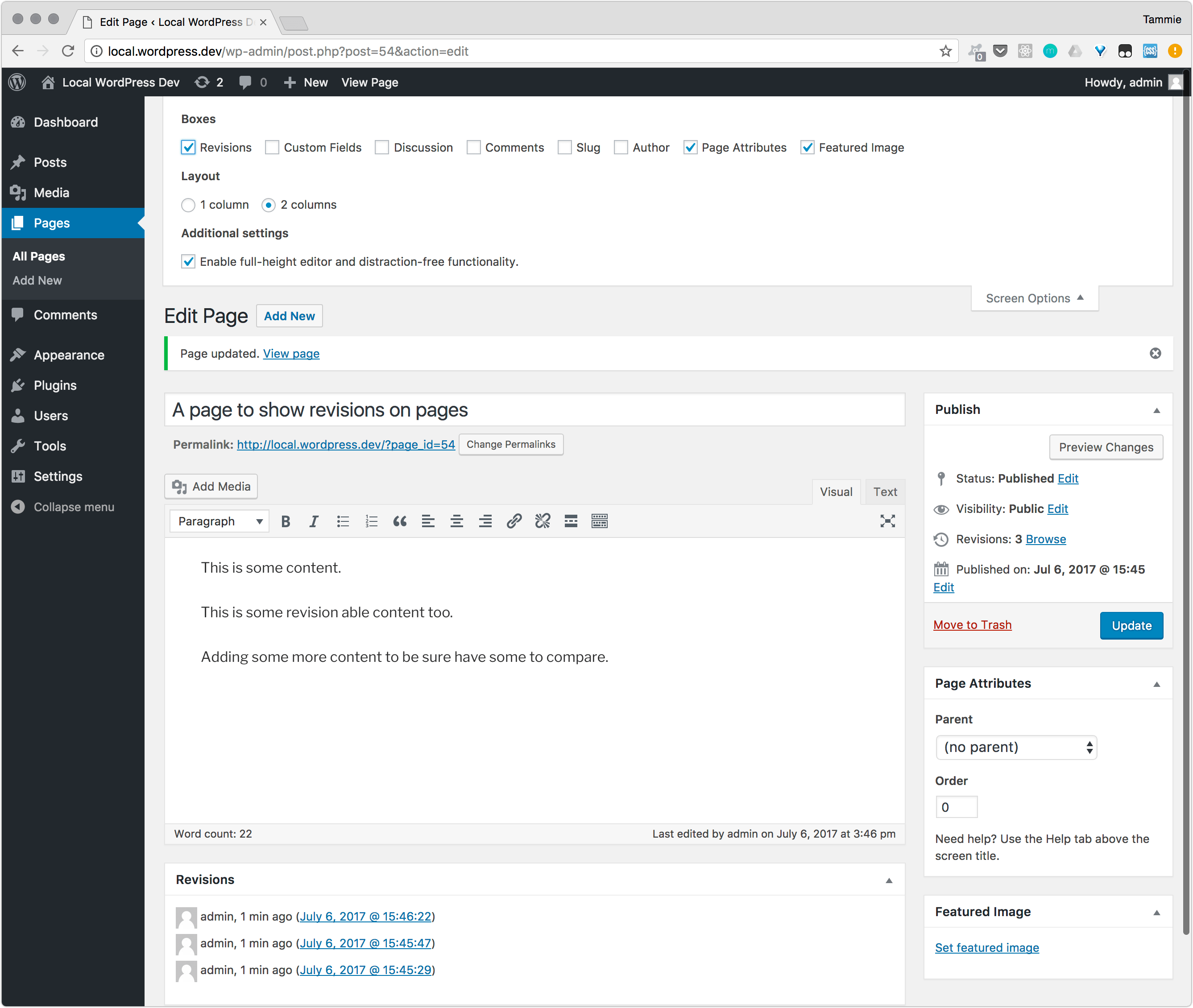1193x1008 pixels.
Task: Toggle the toolbar kitchen sink icon
Action: click(x=599, y=521)
